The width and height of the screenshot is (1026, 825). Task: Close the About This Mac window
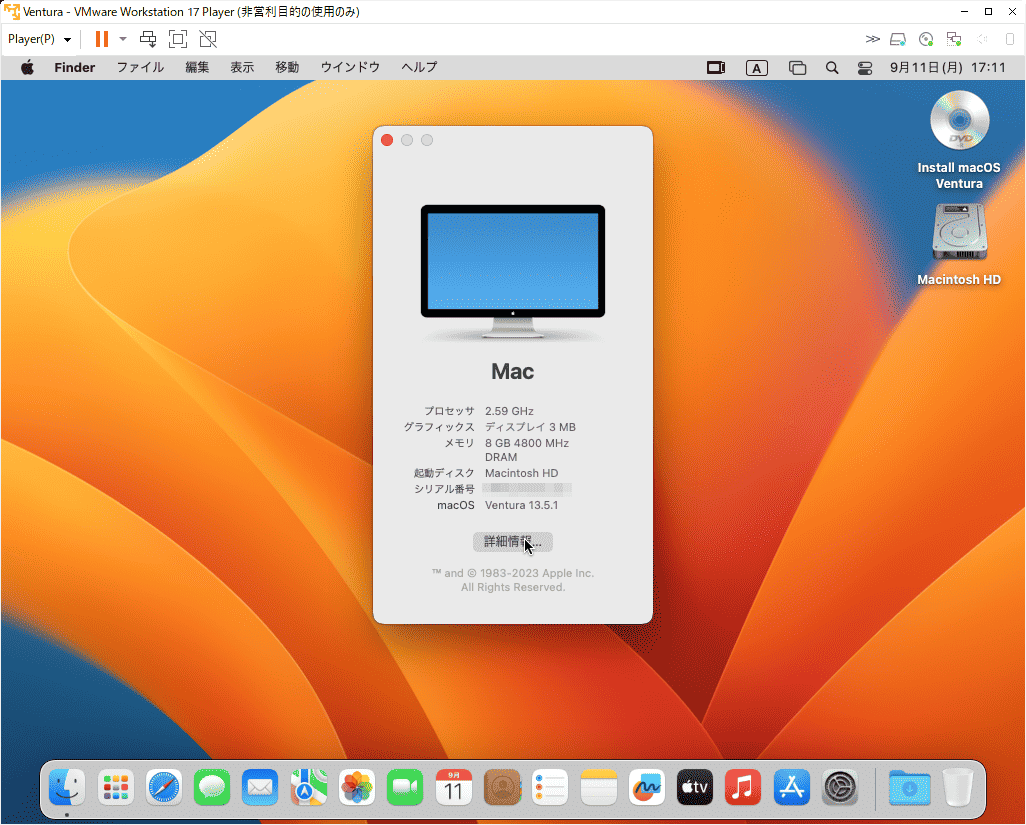click(x=387, y=140)
